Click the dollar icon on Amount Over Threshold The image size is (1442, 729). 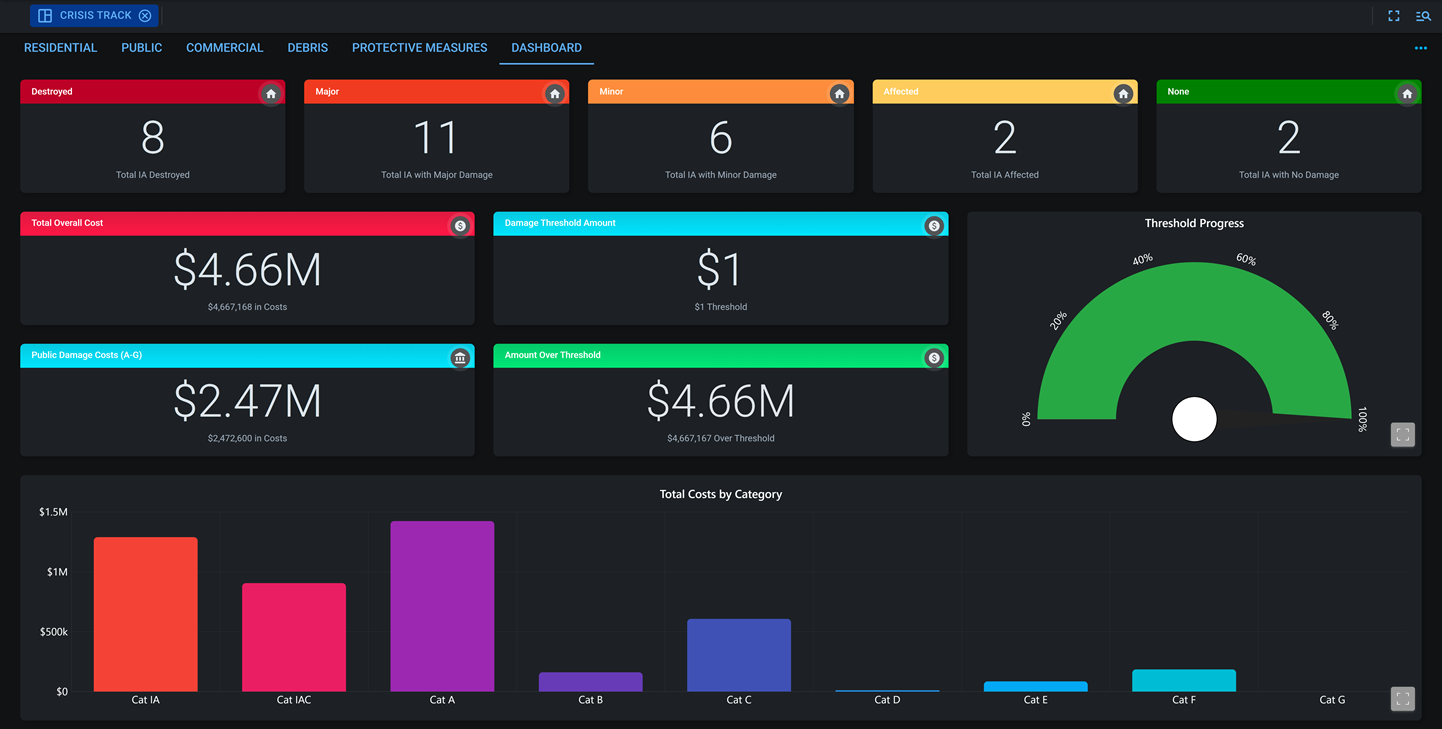click(x=934, y=357)
